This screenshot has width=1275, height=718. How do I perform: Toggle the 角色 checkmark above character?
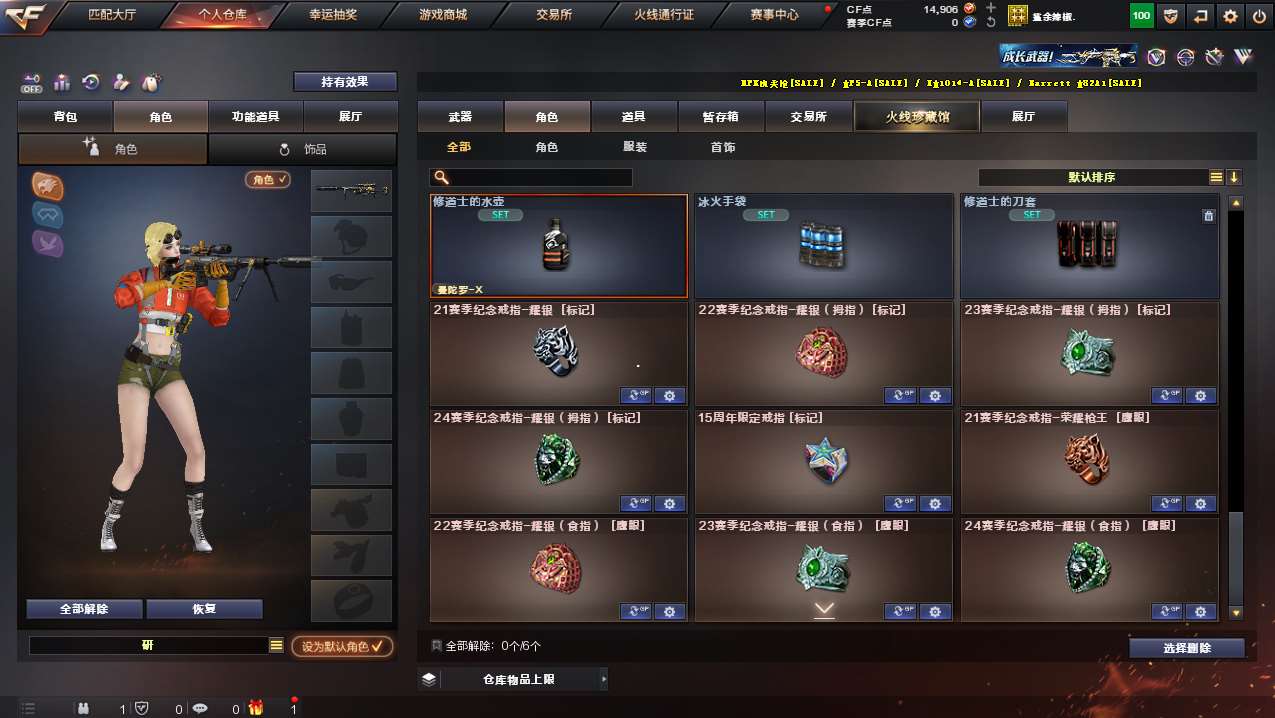pos(268,180)
